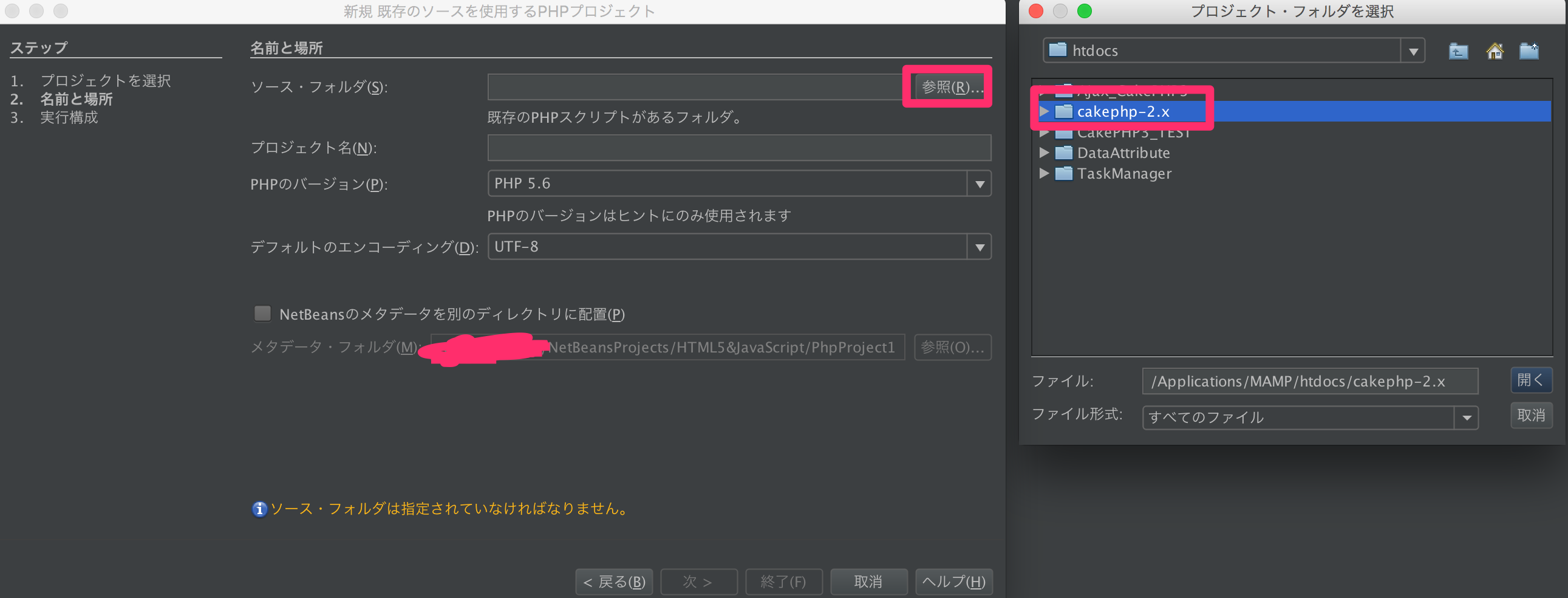Screen dimensions: 1568x598
Task: Enable NetBeansのメタデータを別のディレクトリに配置 checkbox
Action: point(262,314)
